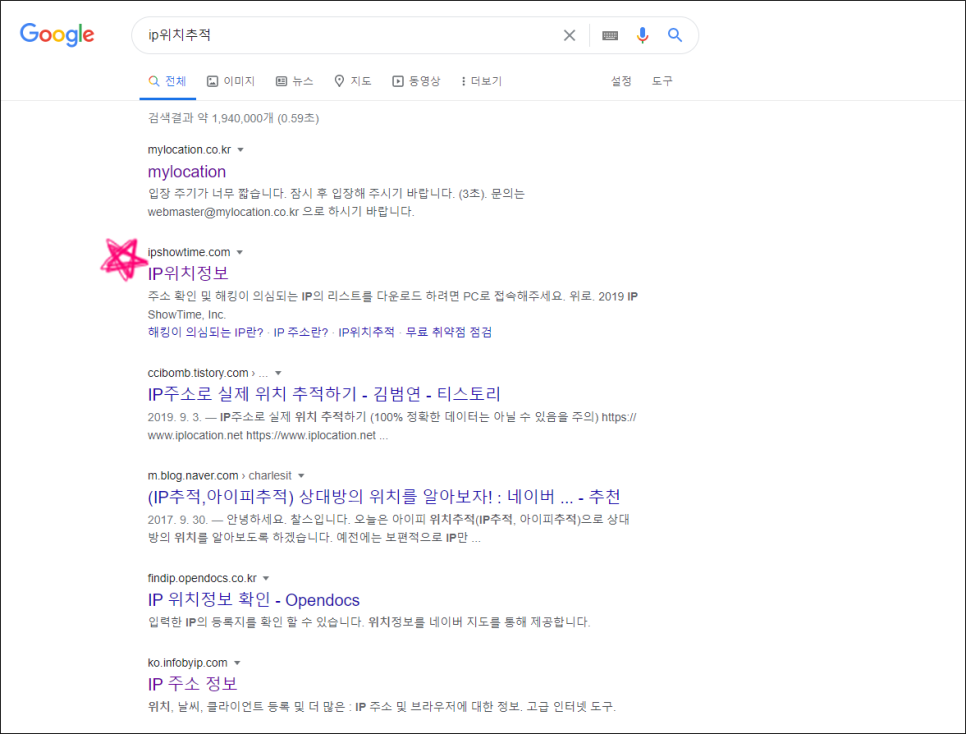Viewport: 966px width, 734px height.
Task: Open sitelink IP위치추적
Action: pos(367,332)
